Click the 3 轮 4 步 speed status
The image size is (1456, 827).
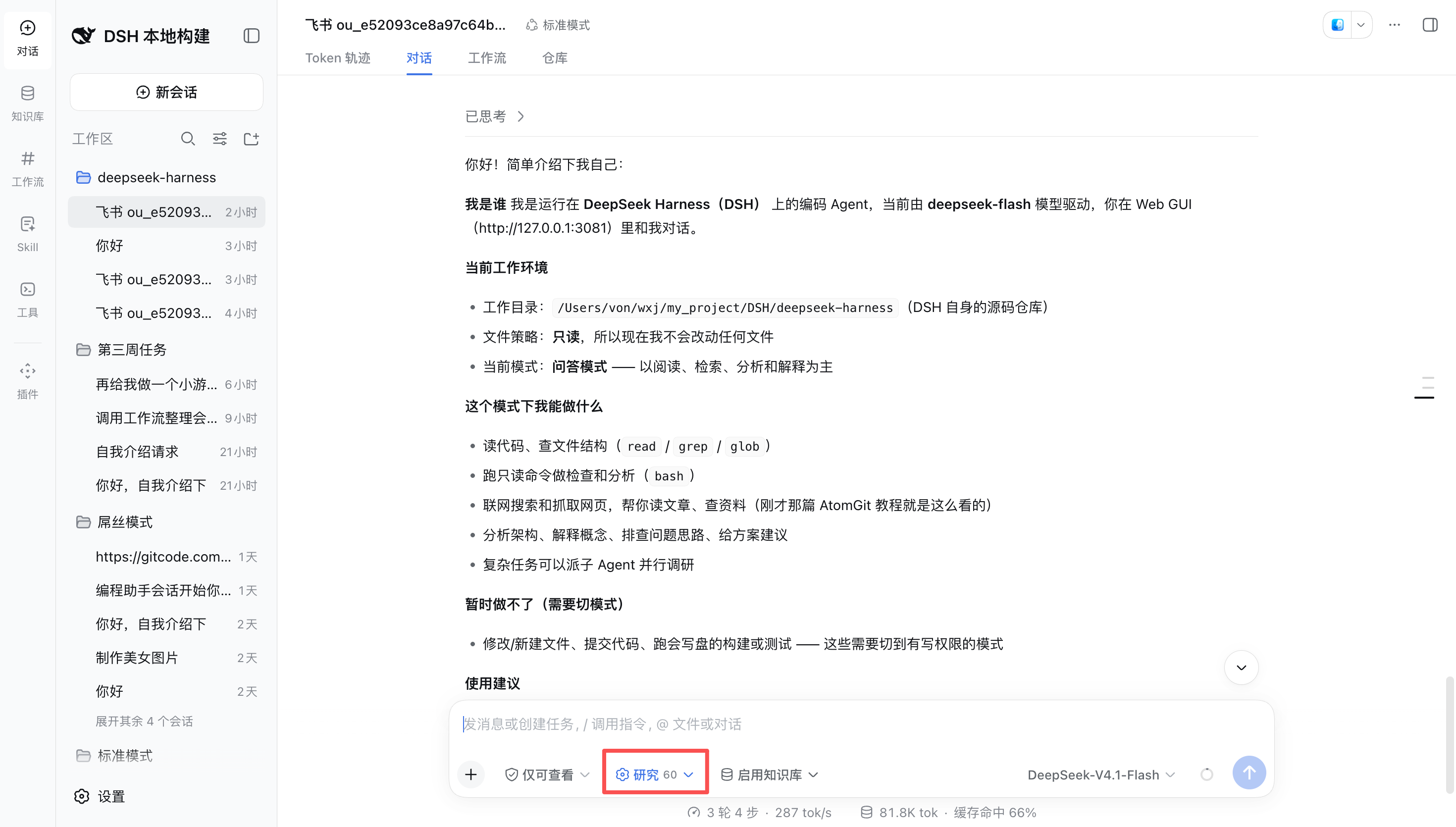[759, 813]
